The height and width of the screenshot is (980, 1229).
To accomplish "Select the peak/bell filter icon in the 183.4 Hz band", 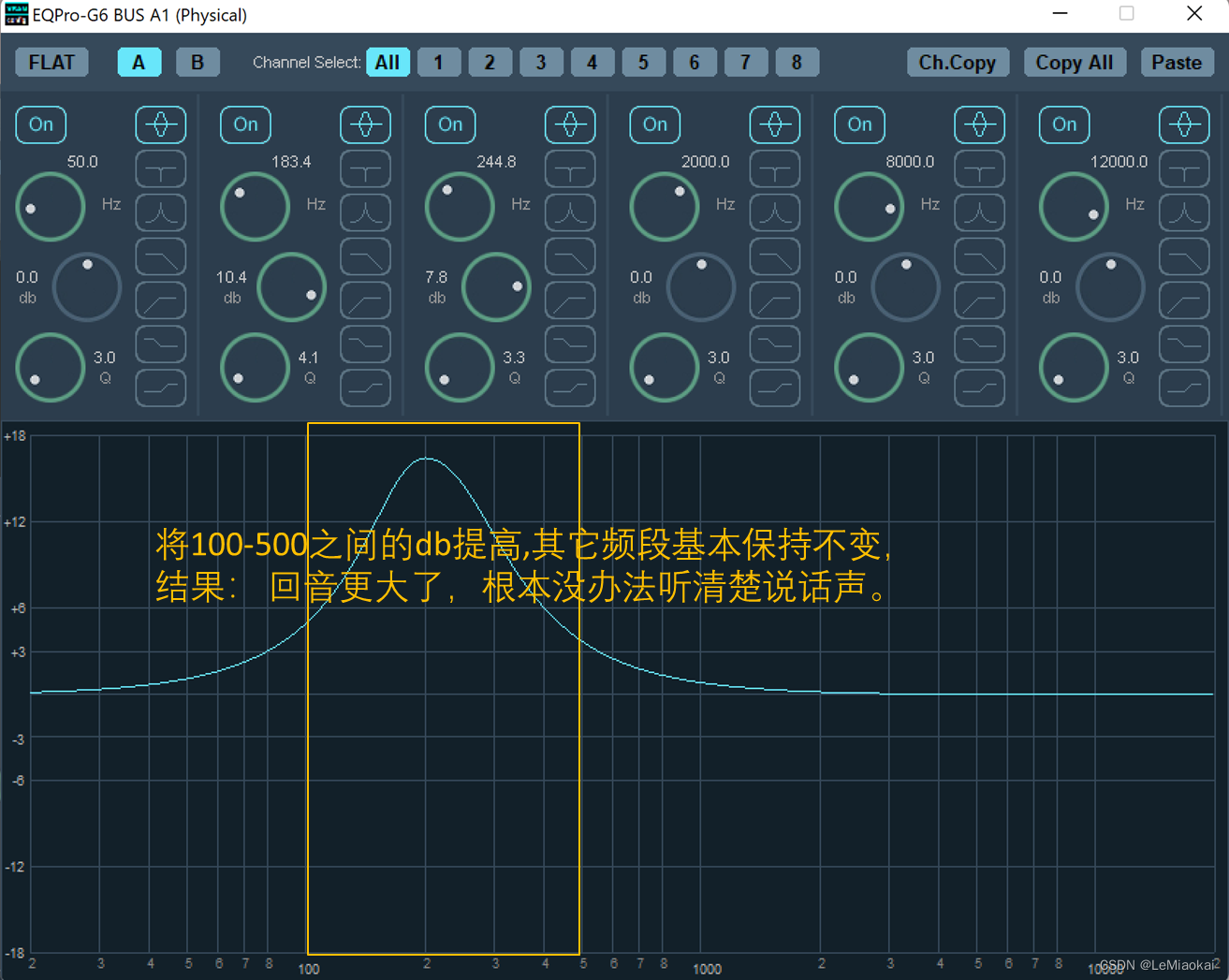I will click(365, 124).
